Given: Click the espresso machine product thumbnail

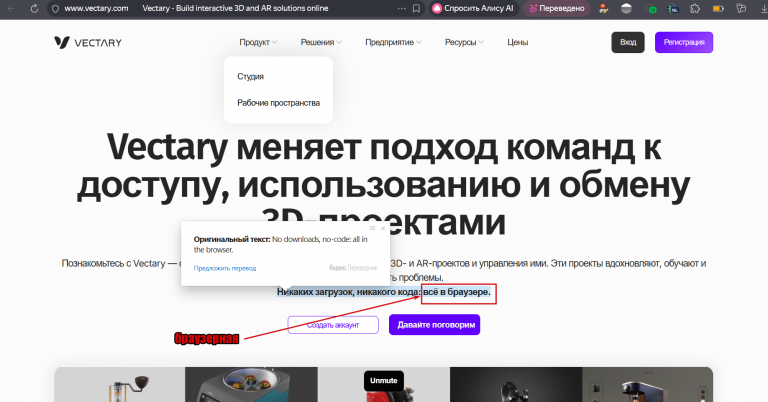Looking at the screenshot, I should coord(648,385).
